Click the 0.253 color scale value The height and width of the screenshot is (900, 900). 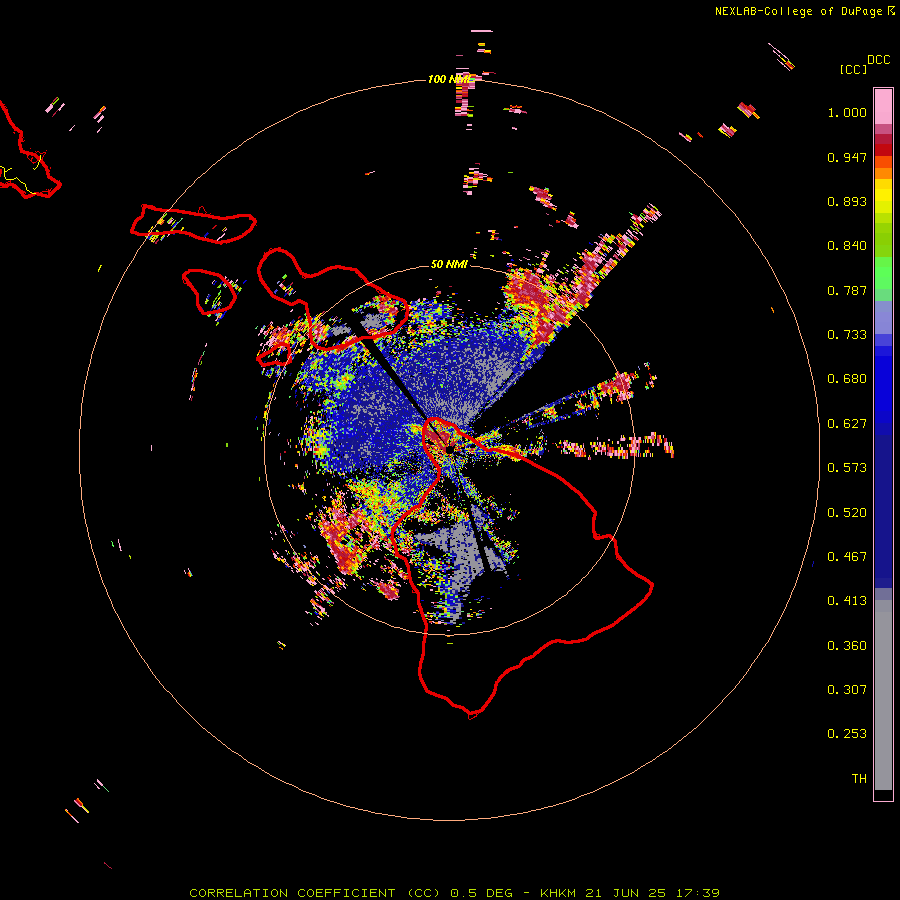pyautogui.click(x=847, y=734)
